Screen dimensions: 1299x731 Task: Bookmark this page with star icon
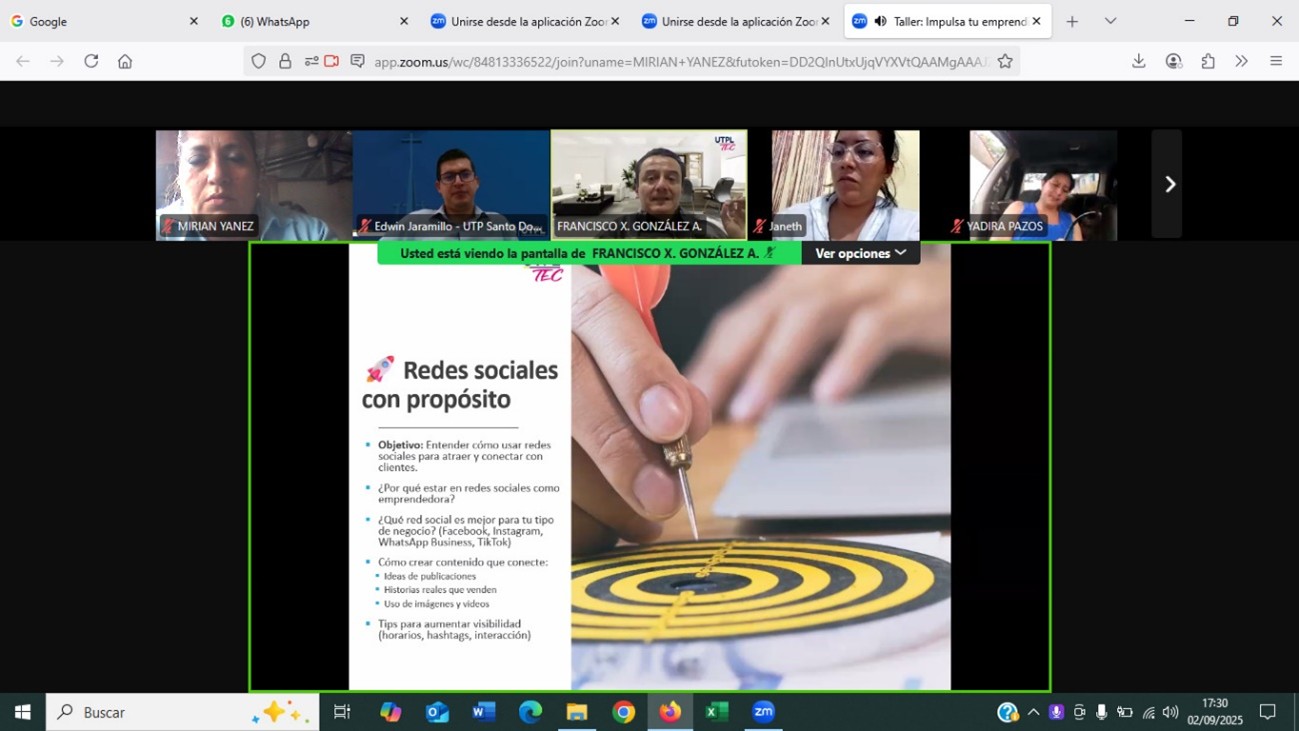[1005, 61]
